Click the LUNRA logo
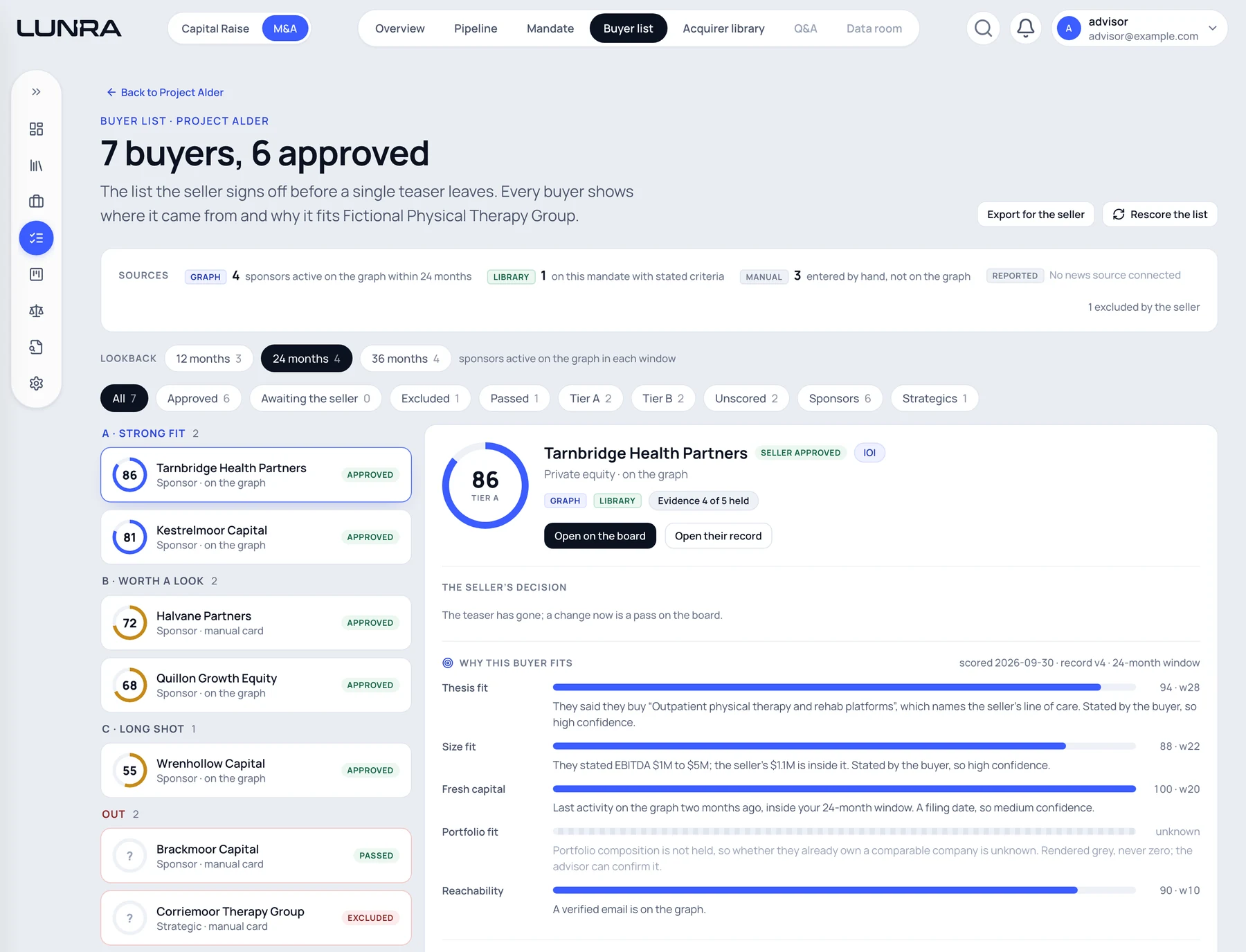 pos(69,28)
